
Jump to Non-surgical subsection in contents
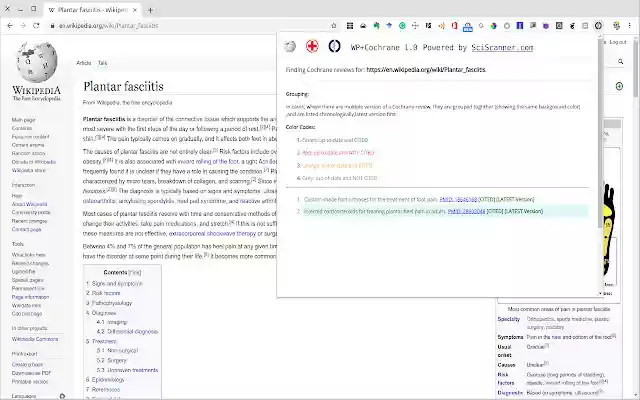(122, 351)
